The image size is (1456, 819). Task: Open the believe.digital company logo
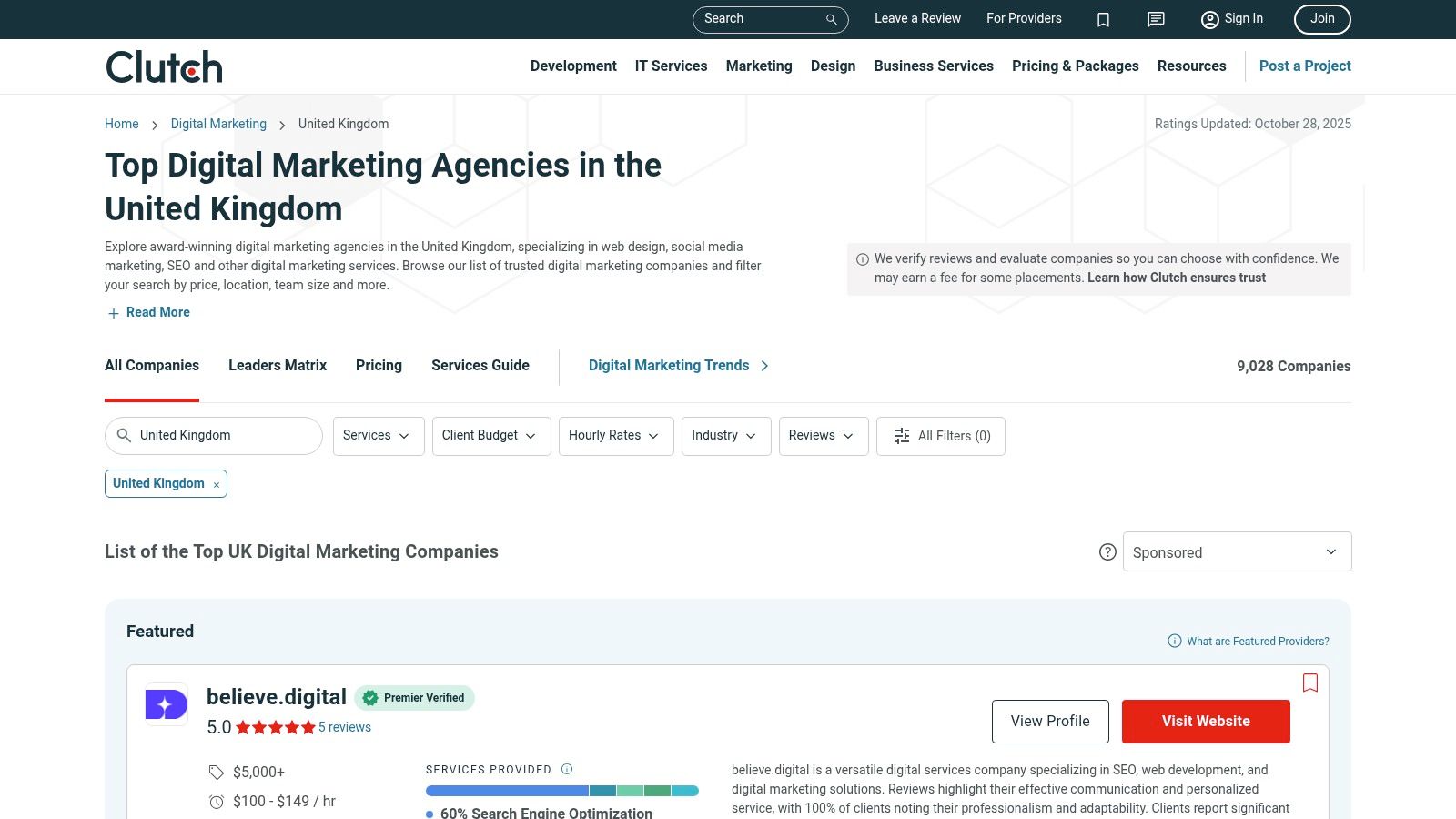point(167,704)
